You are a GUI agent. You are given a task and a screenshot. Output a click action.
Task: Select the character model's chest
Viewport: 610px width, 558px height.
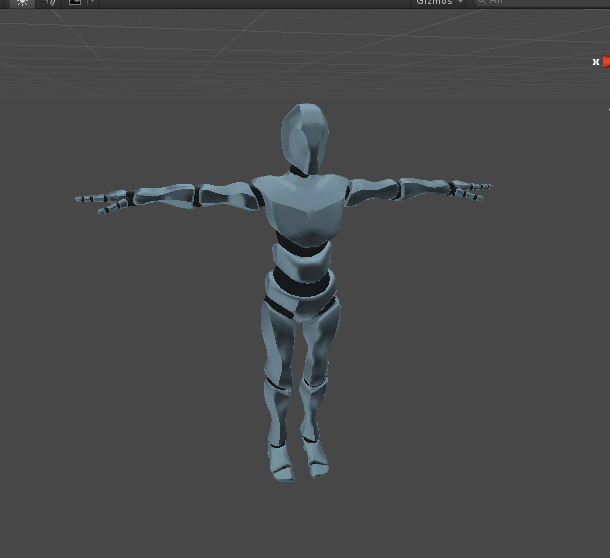[x=298, y=205]
